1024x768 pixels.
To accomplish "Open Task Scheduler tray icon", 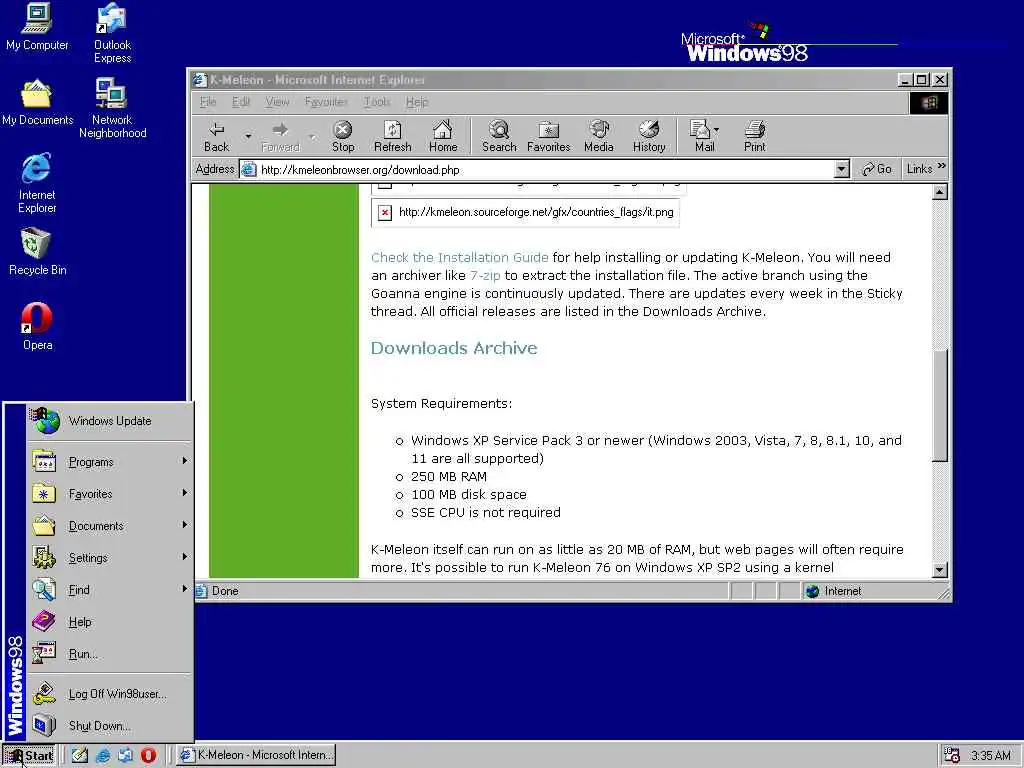I will (x=952, y=755).
